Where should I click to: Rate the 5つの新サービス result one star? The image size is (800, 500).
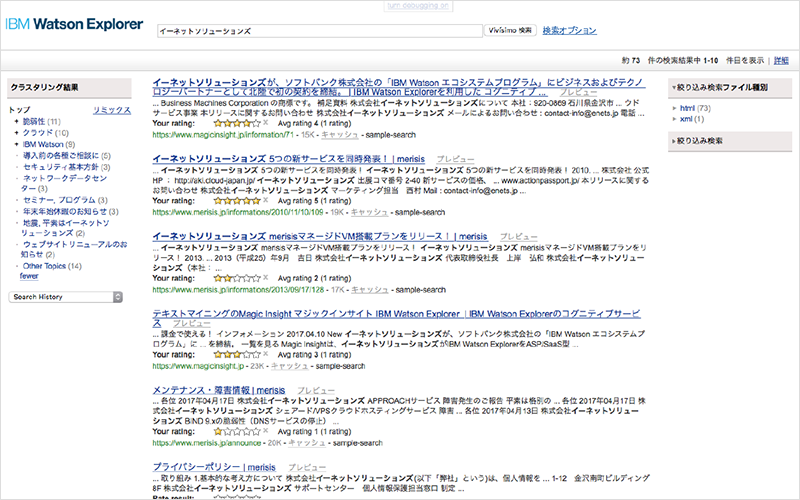pos(218,201)
